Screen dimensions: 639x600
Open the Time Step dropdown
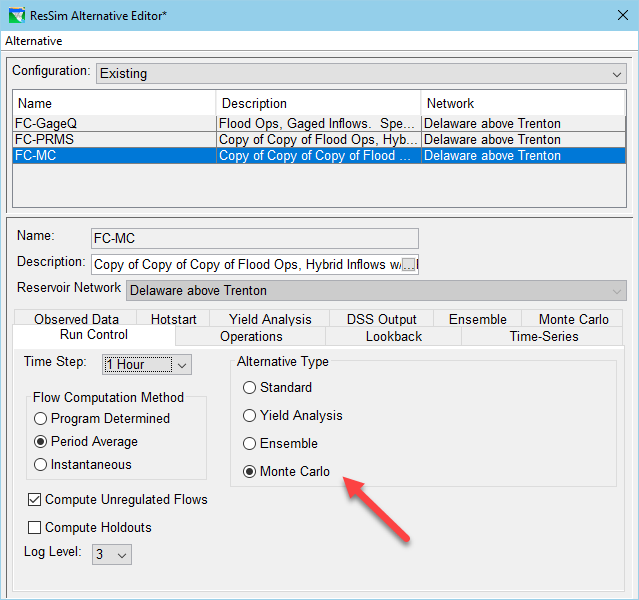pyautogui.click(x=182, y=365)
